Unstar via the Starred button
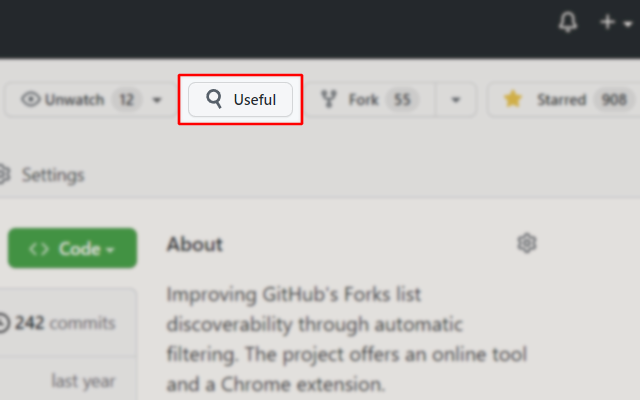 [563, 100]
